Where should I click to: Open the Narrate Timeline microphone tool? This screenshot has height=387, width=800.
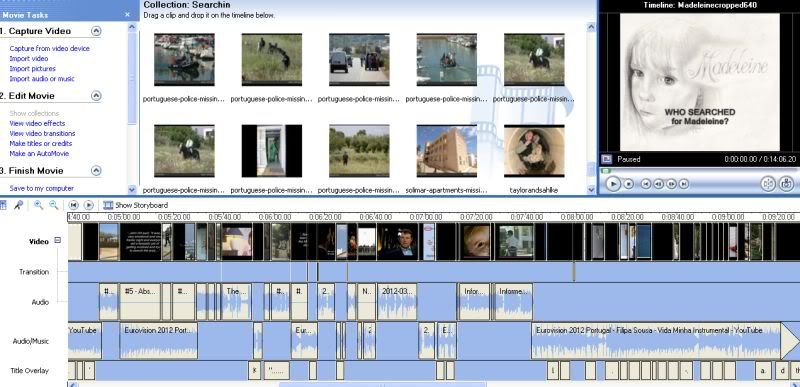click(x=18, y=205)
